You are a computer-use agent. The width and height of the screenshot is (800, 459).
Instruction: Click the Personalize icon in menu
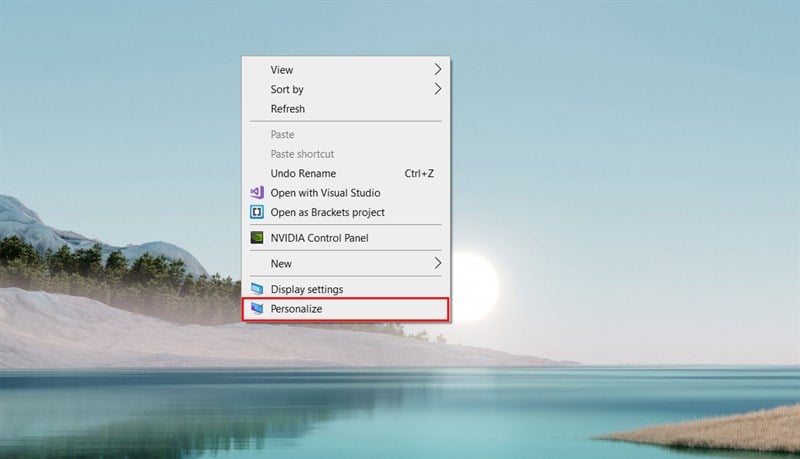click(256, 310)
